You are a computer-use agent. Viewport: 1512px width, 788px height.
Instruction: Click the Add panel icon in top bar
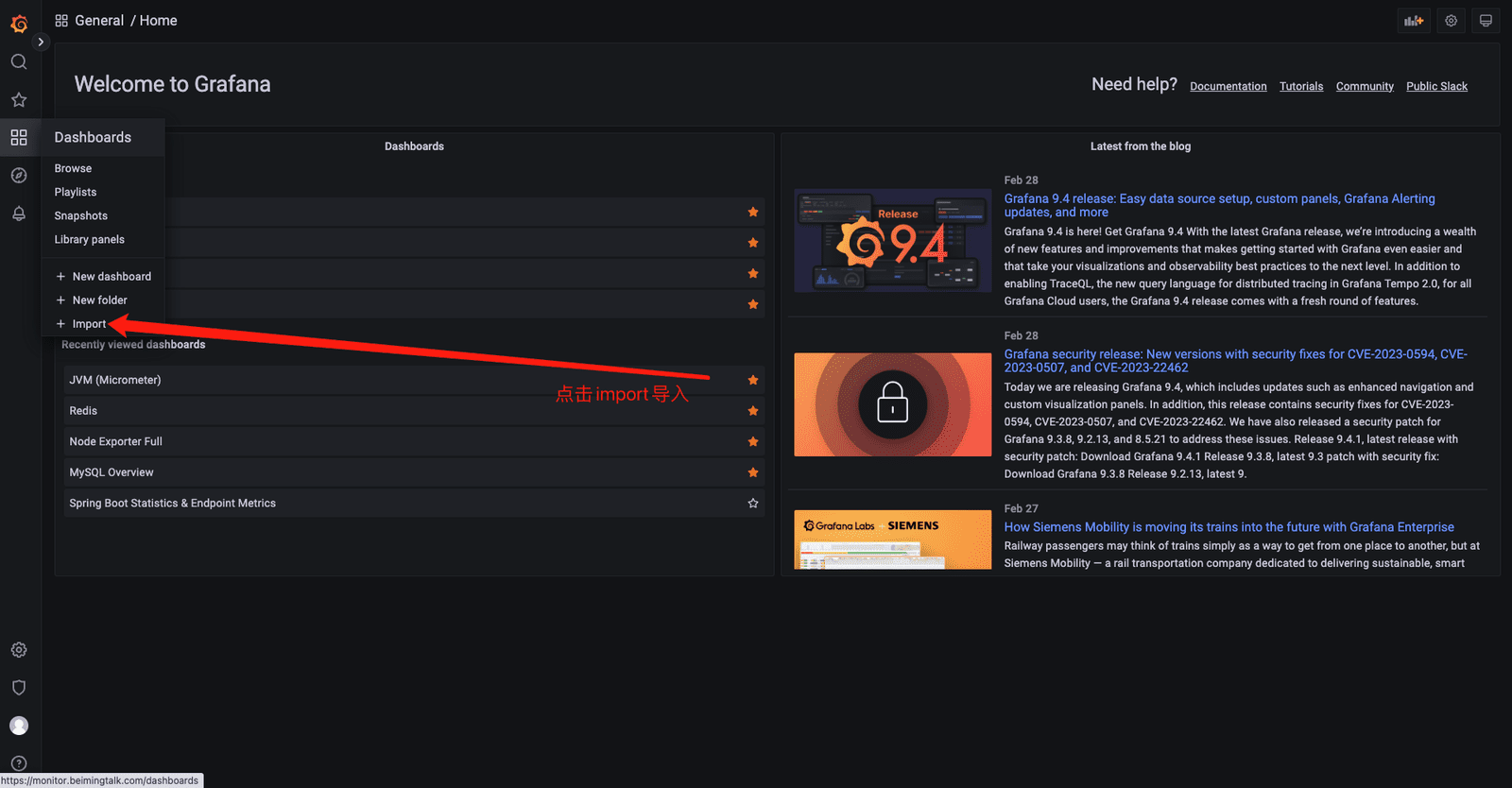coord(1414,21)
